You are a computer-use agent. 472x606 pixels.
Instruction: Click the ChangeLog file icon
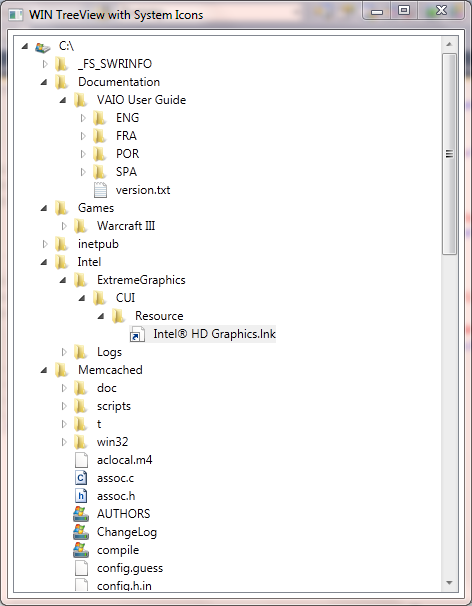pos(81,532)
